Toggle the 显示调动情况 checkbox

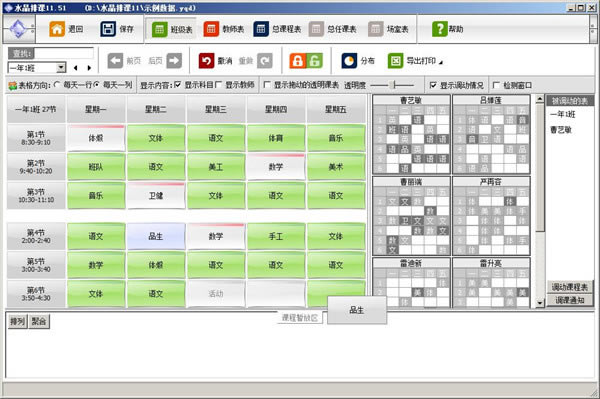pos(433,85)
